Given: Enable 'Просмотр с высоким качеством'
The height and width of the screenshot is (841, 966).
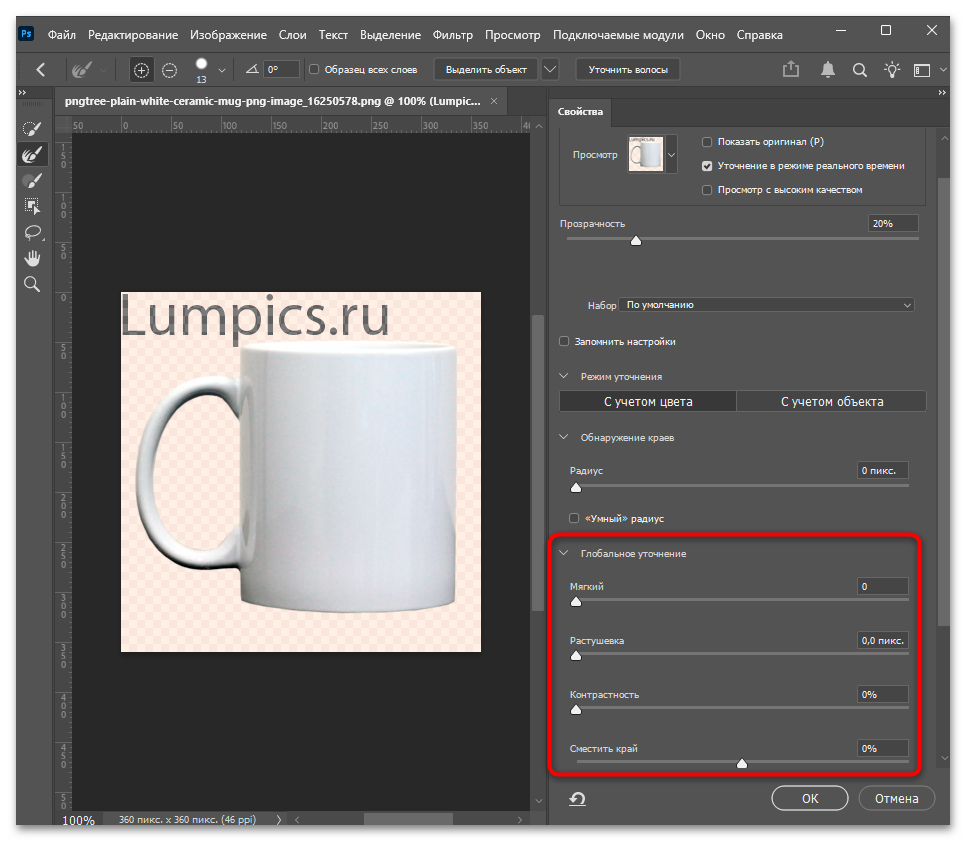Looking at the screenshot, I should coord(707,190).
